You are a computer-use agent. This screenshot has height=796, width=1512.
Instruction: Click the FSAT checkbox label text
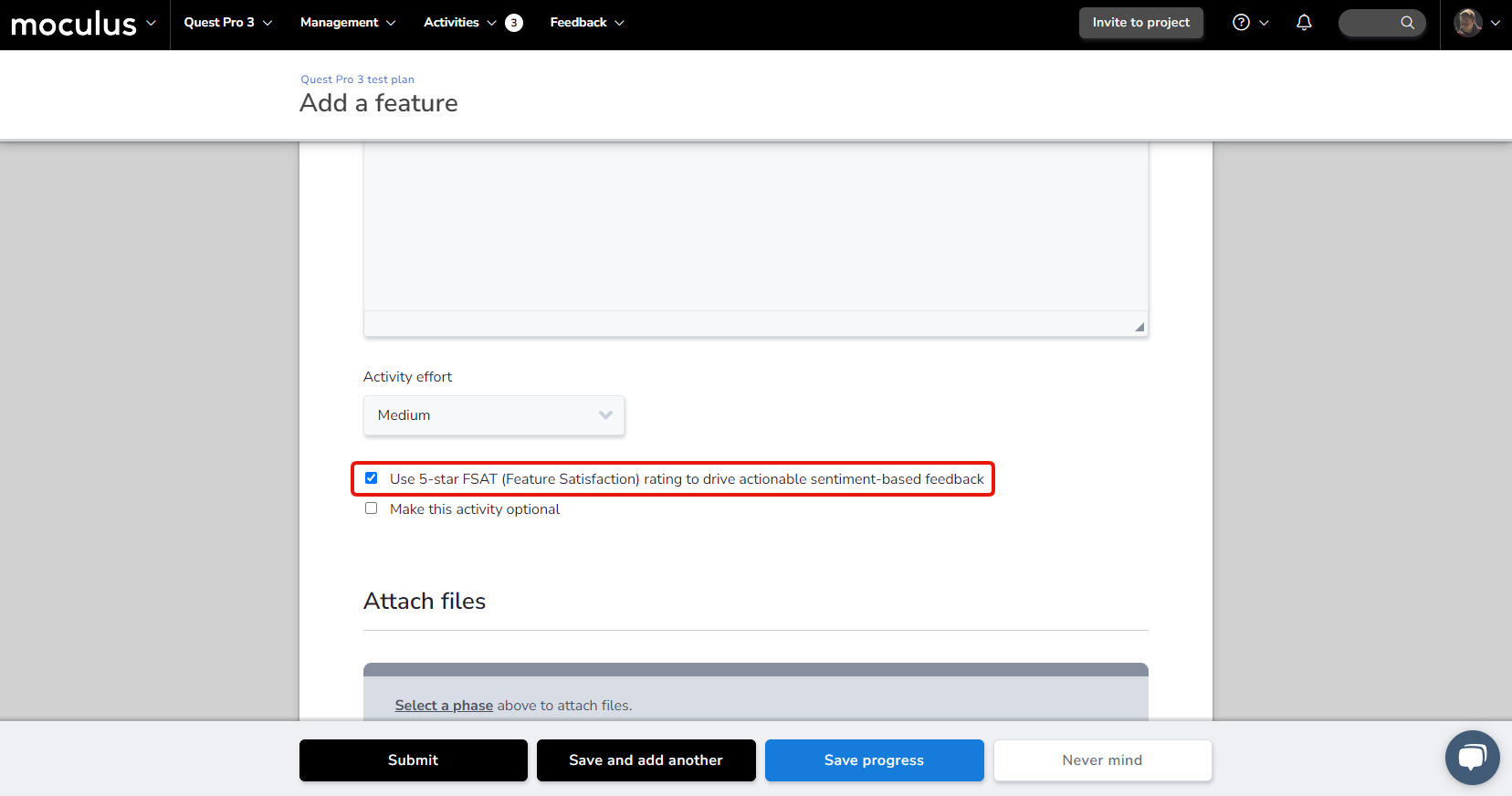coord(687,479)
